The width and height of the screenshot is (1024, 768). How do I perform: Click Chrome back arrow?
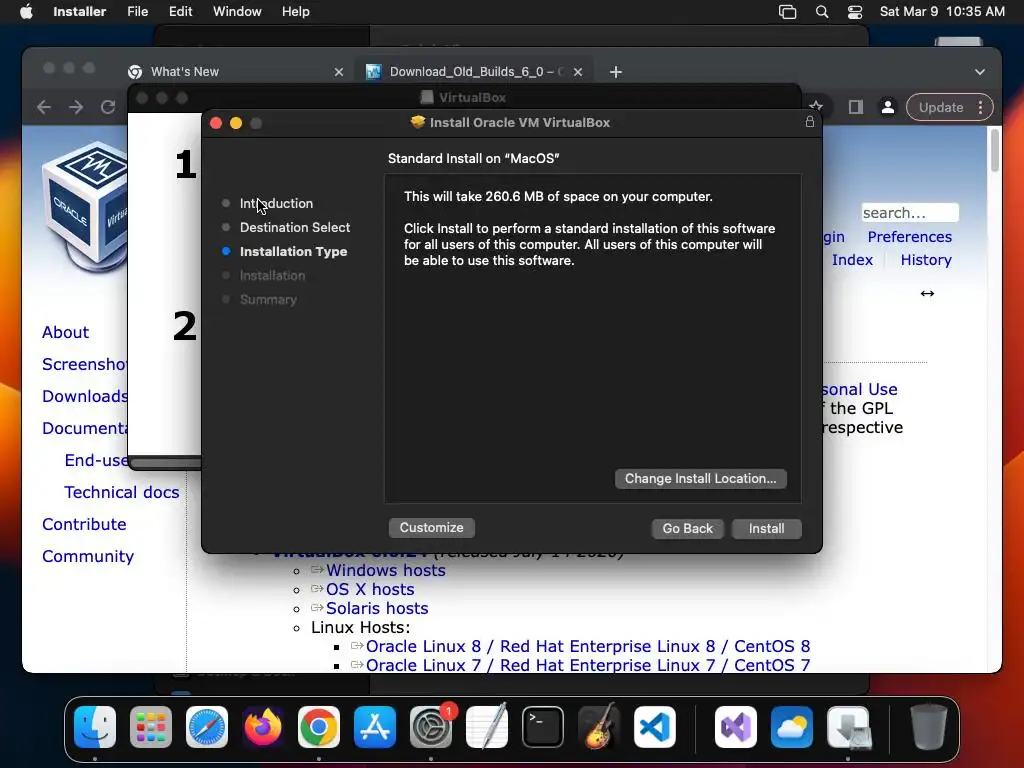pos(44,107)
